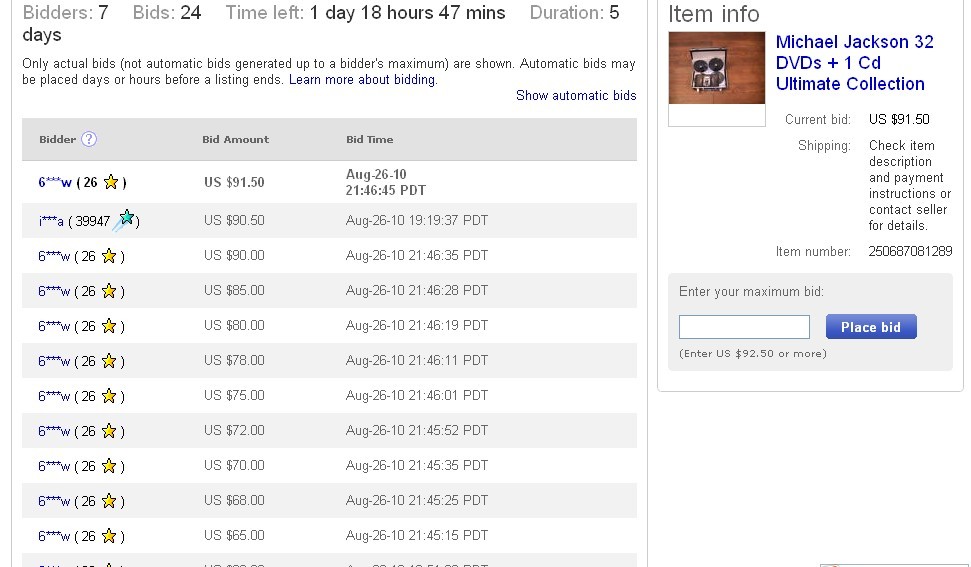Screen dimensions: 971x567
Task: Click yellow star in the US $78.00 row
Action: tap(109, 361)
